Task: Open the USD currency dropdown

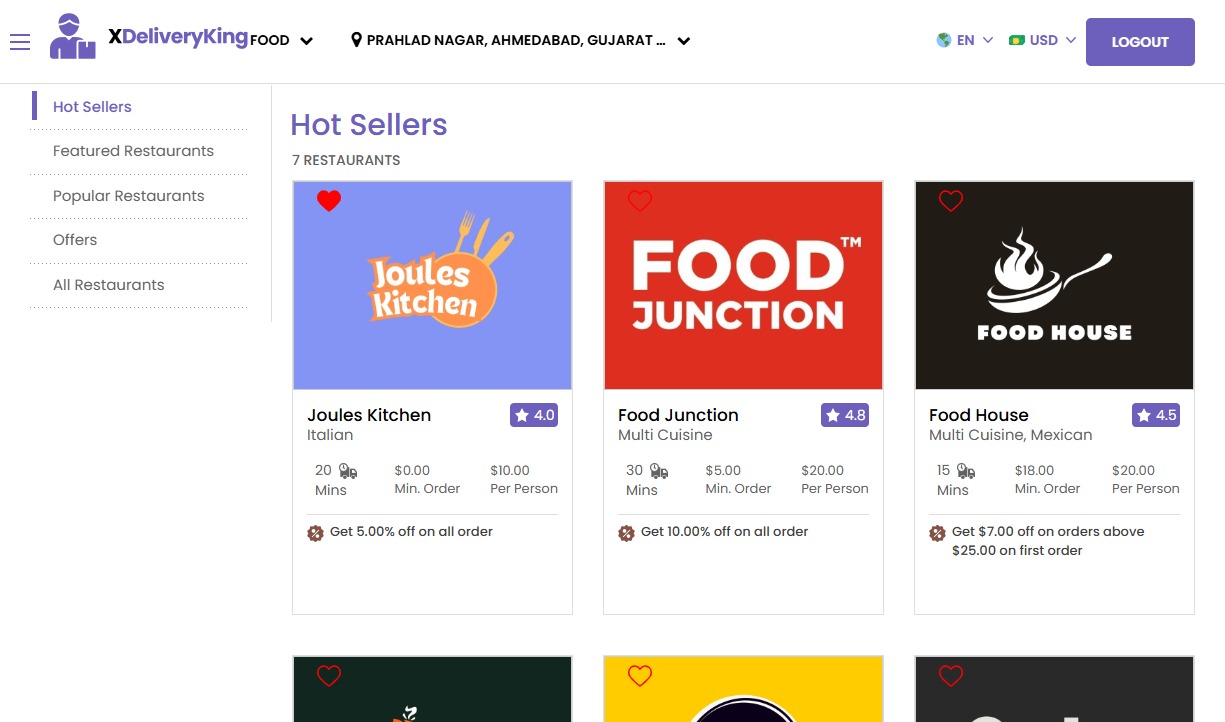Action: click(1042, 40)
